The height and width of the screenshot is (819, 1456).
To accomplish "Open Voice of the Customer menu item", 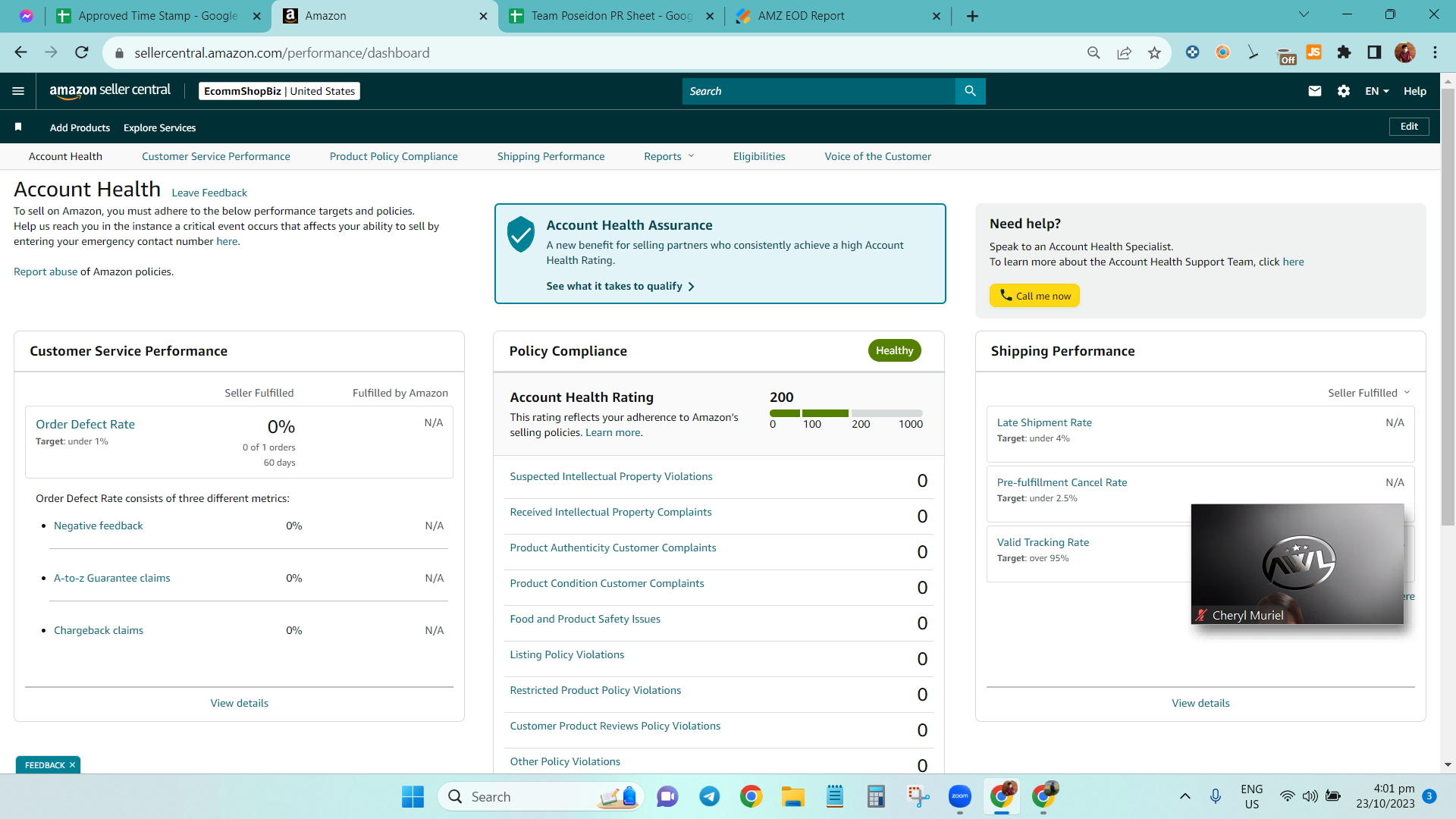I will pyautogui.click(x=877, y=156).
